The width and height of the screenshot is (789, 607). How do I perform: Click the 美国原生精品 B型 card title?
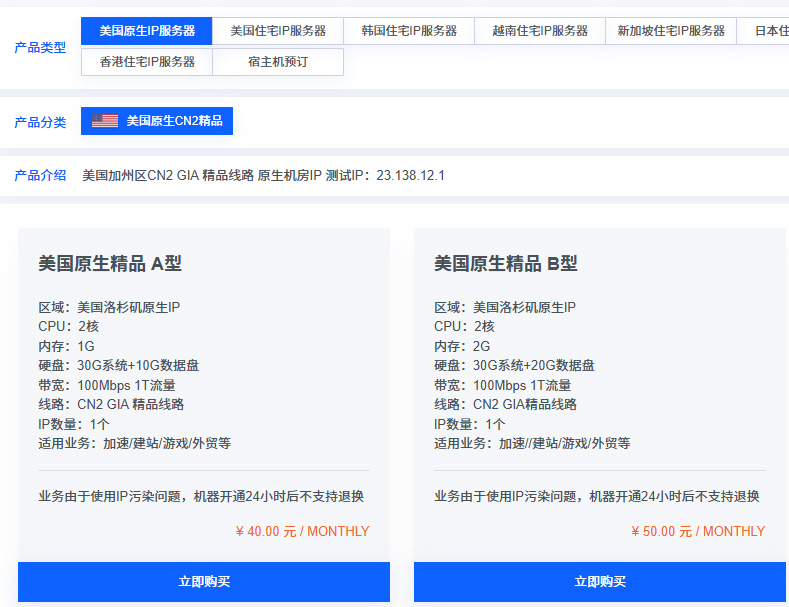pyautogui.click(x=506, y=264)
